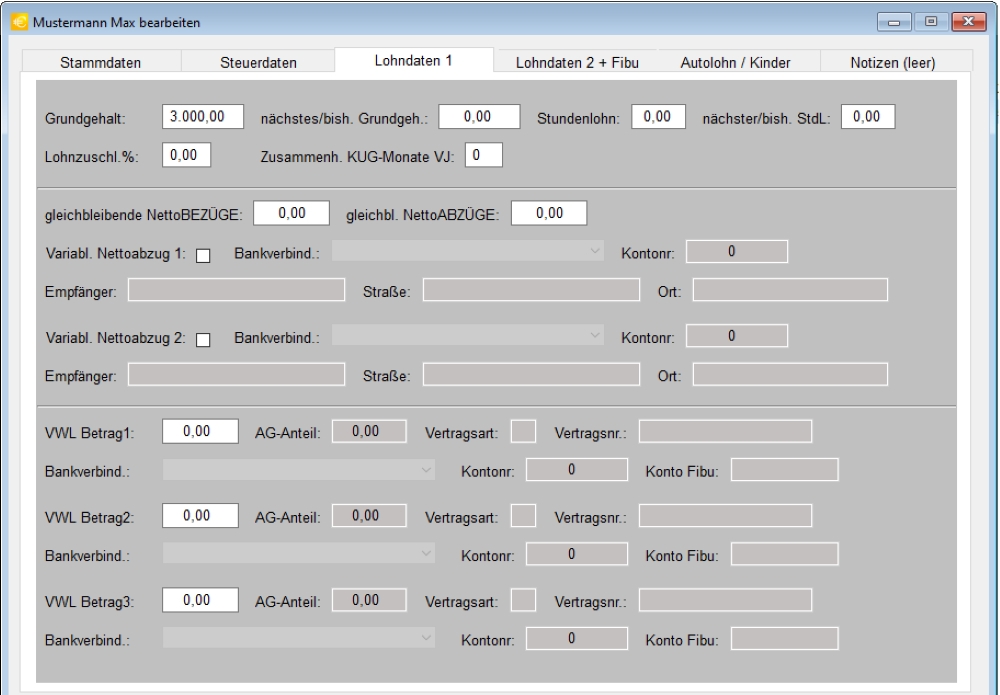Focus the nächstes/bish. Grundgeh. field

click(479, 117)
